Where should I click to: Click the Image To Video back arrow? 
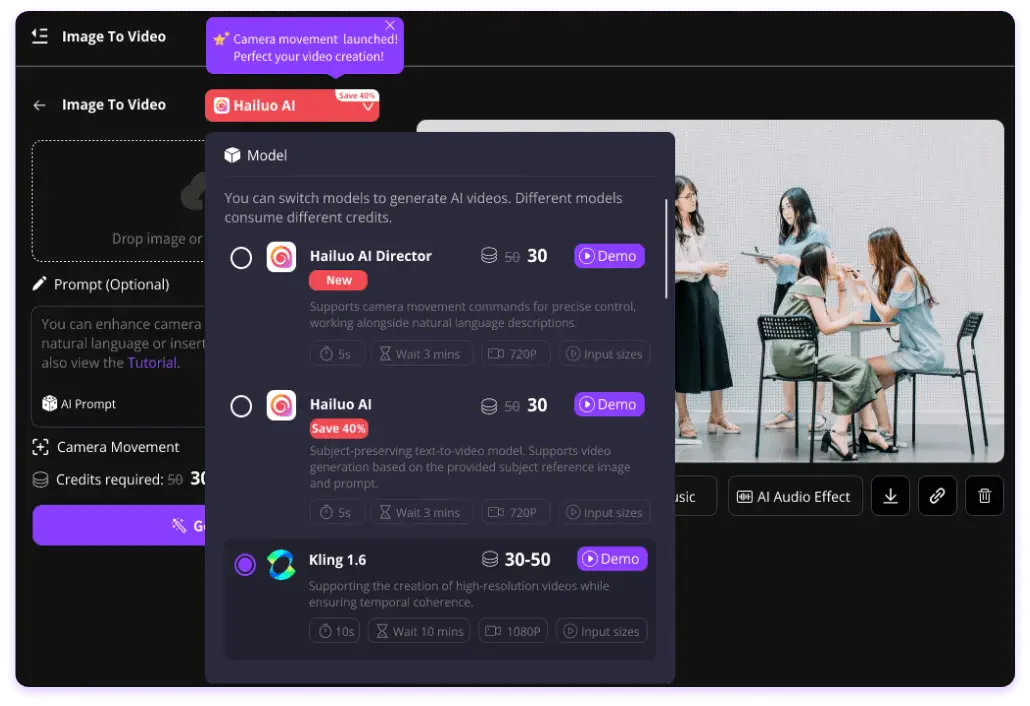point(38,104)
